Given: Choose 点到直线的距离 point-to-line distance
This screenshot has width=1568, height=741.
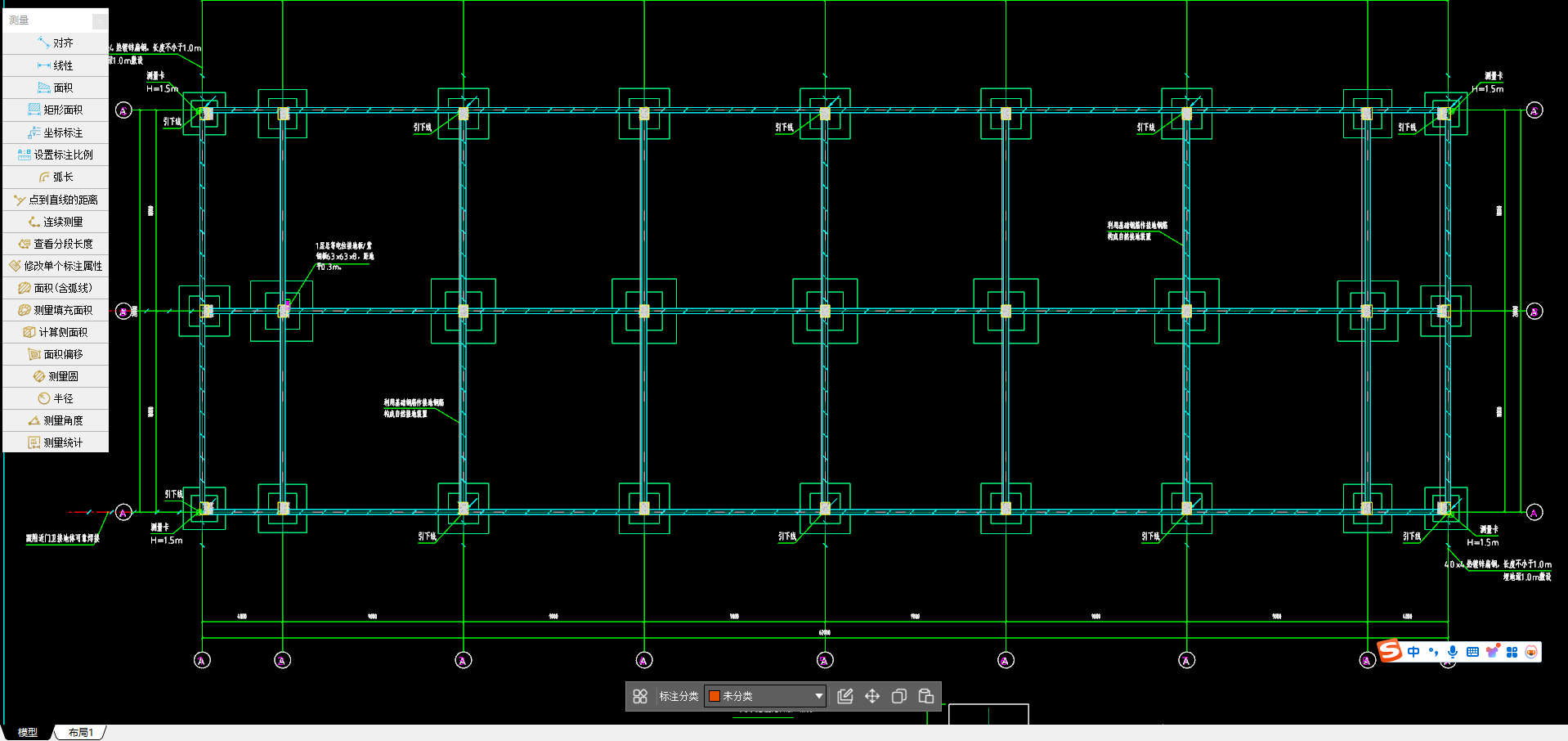Looking at the screenshot, I should click(56, 200).
